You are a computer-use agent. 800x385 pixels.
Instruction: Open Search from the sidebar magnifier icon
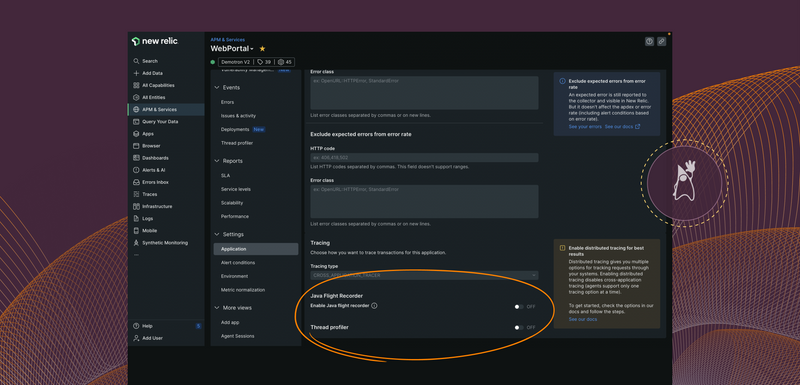[136, 61]
